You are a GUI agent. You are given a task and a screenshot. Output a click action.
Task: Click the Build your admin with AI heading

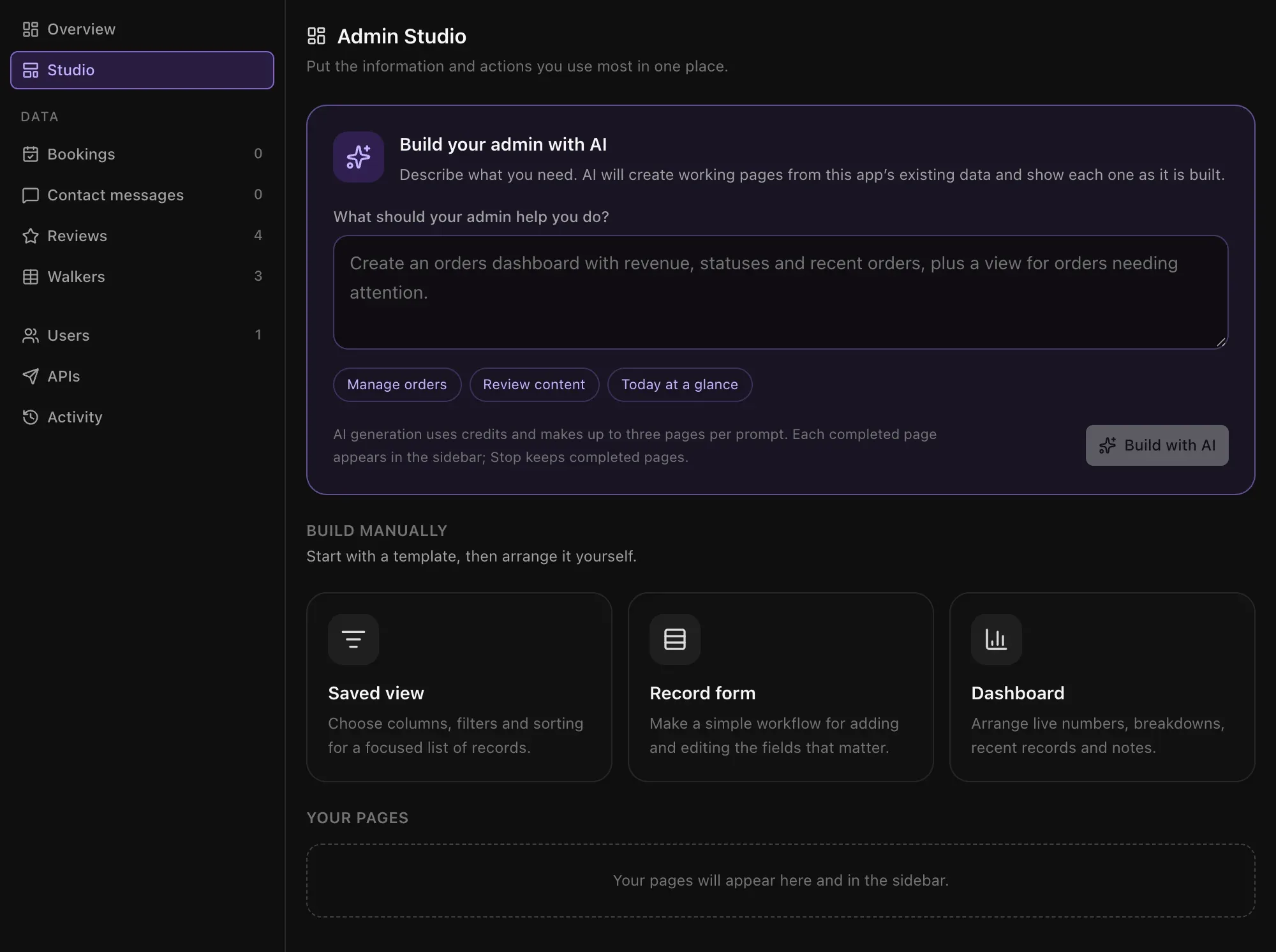click(x=503, y=144)
